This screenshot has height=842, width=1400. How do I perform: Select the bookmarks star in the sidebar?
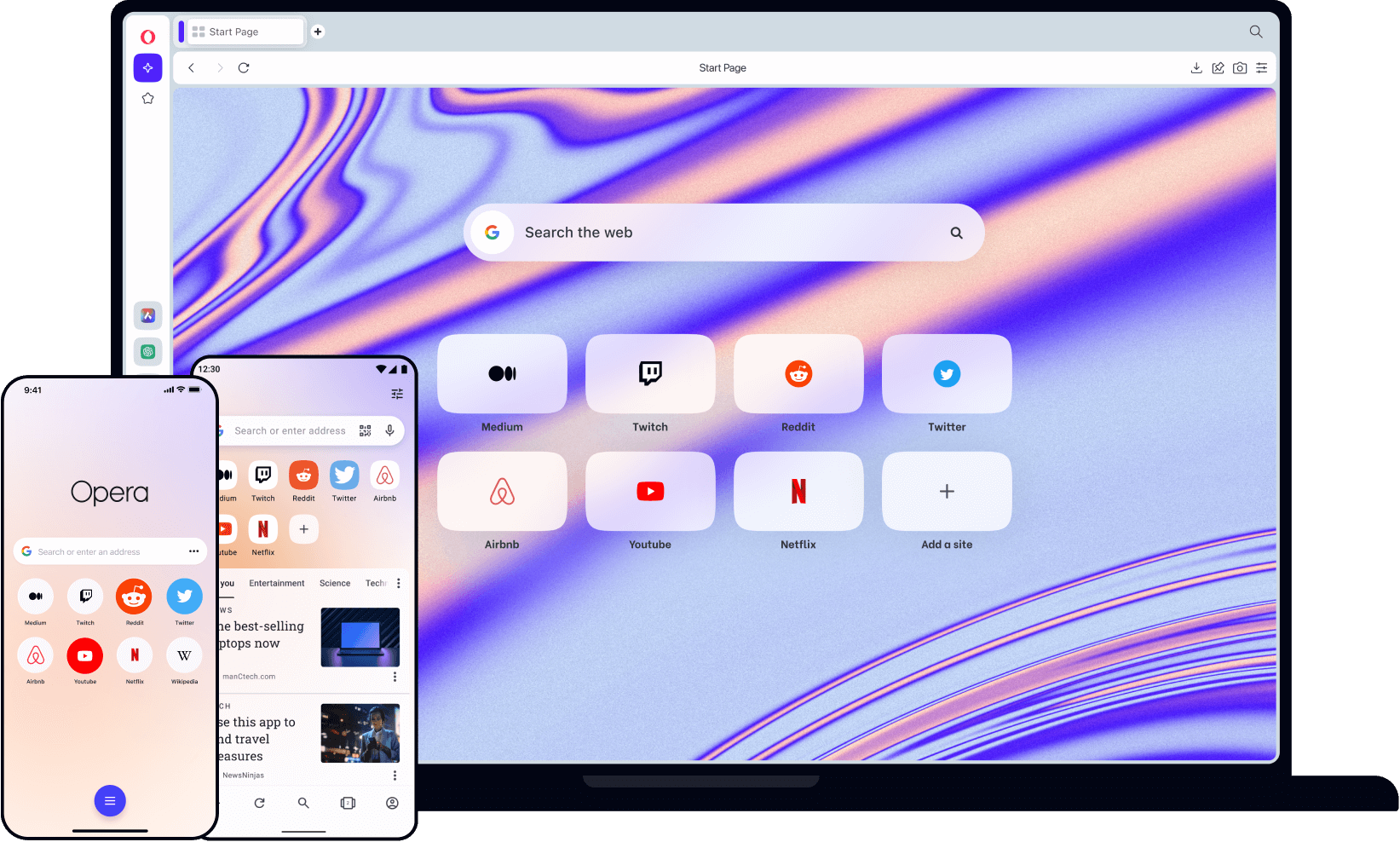tap(147, 98)
